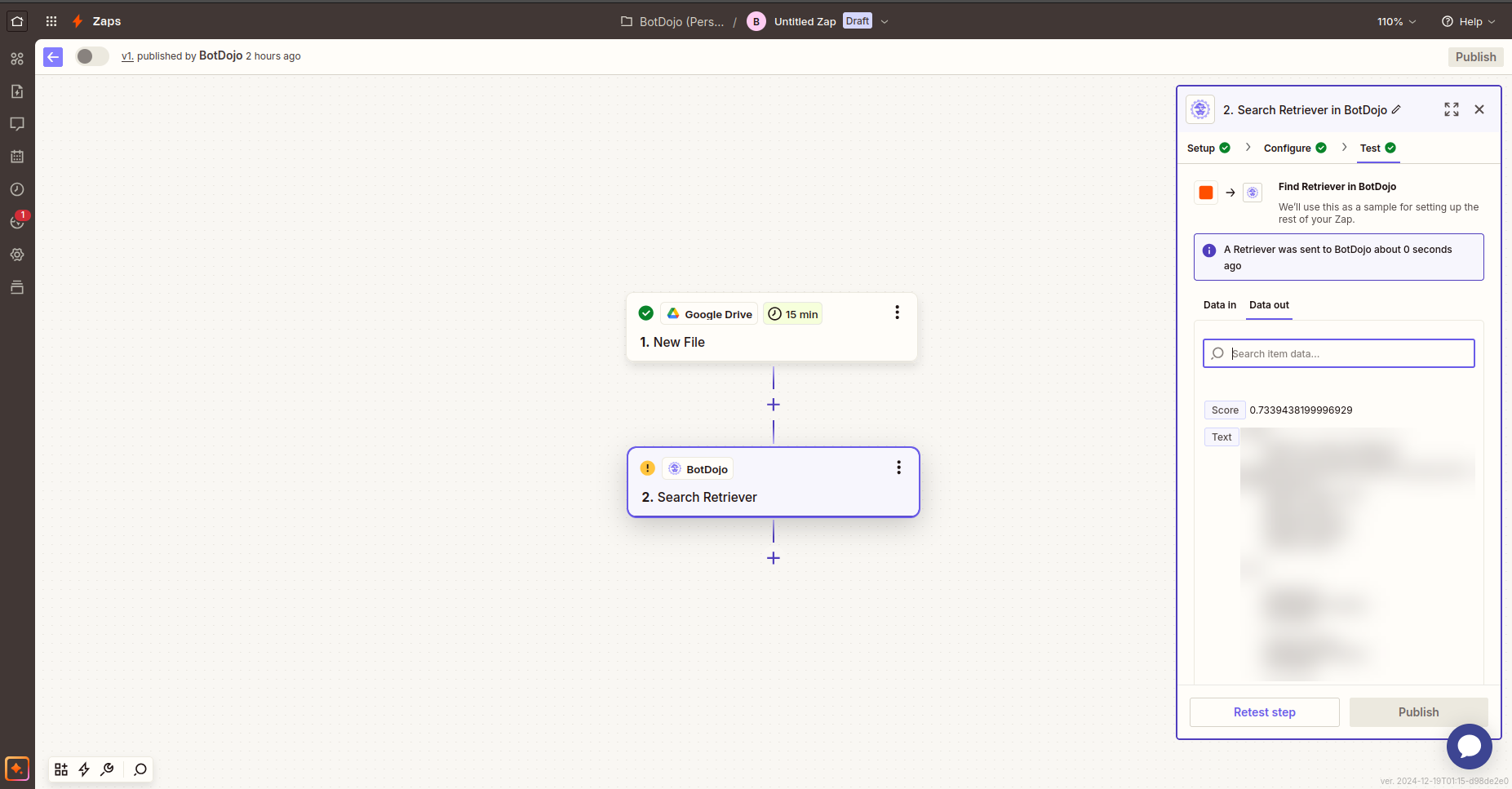
Task: Click the Score field label
Action: [x=1225, y=410]
